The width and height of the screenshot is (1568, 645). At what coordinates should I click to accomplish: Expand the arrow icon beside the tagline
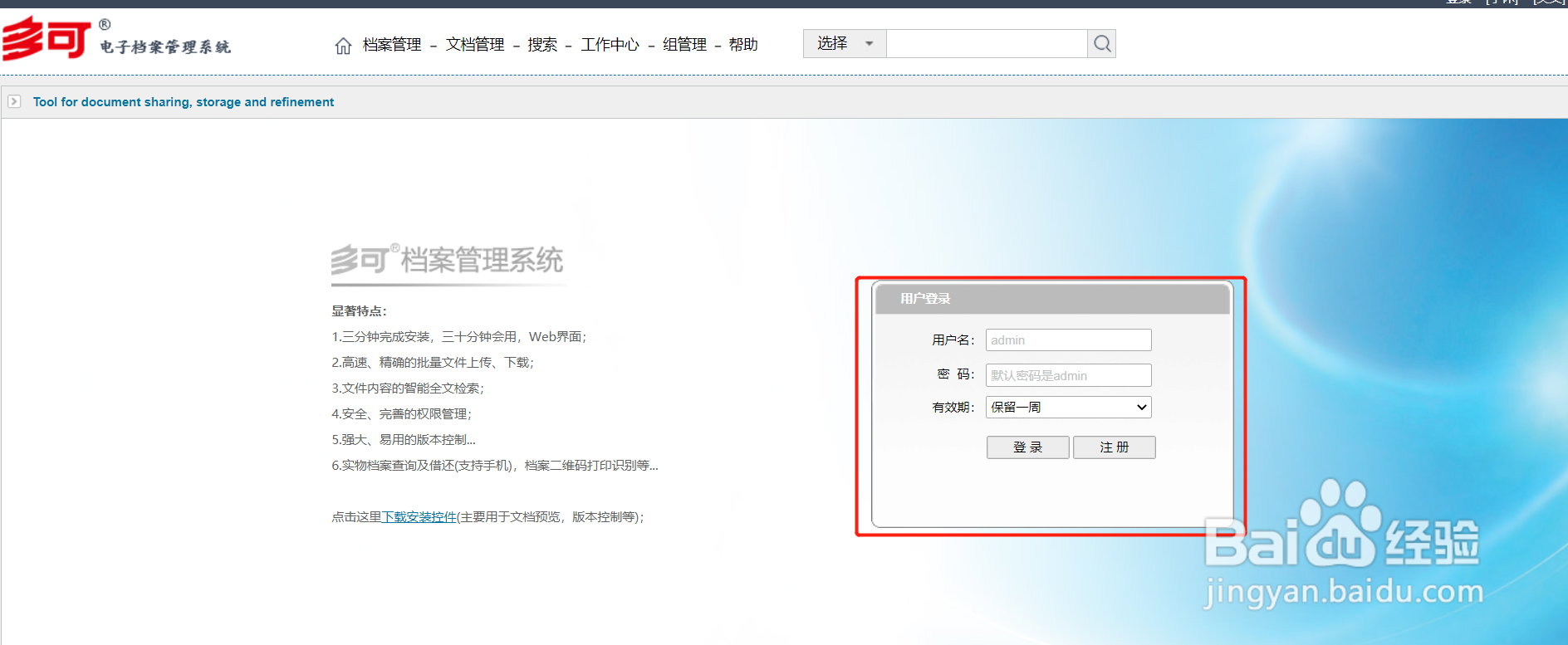coord(14,101)
